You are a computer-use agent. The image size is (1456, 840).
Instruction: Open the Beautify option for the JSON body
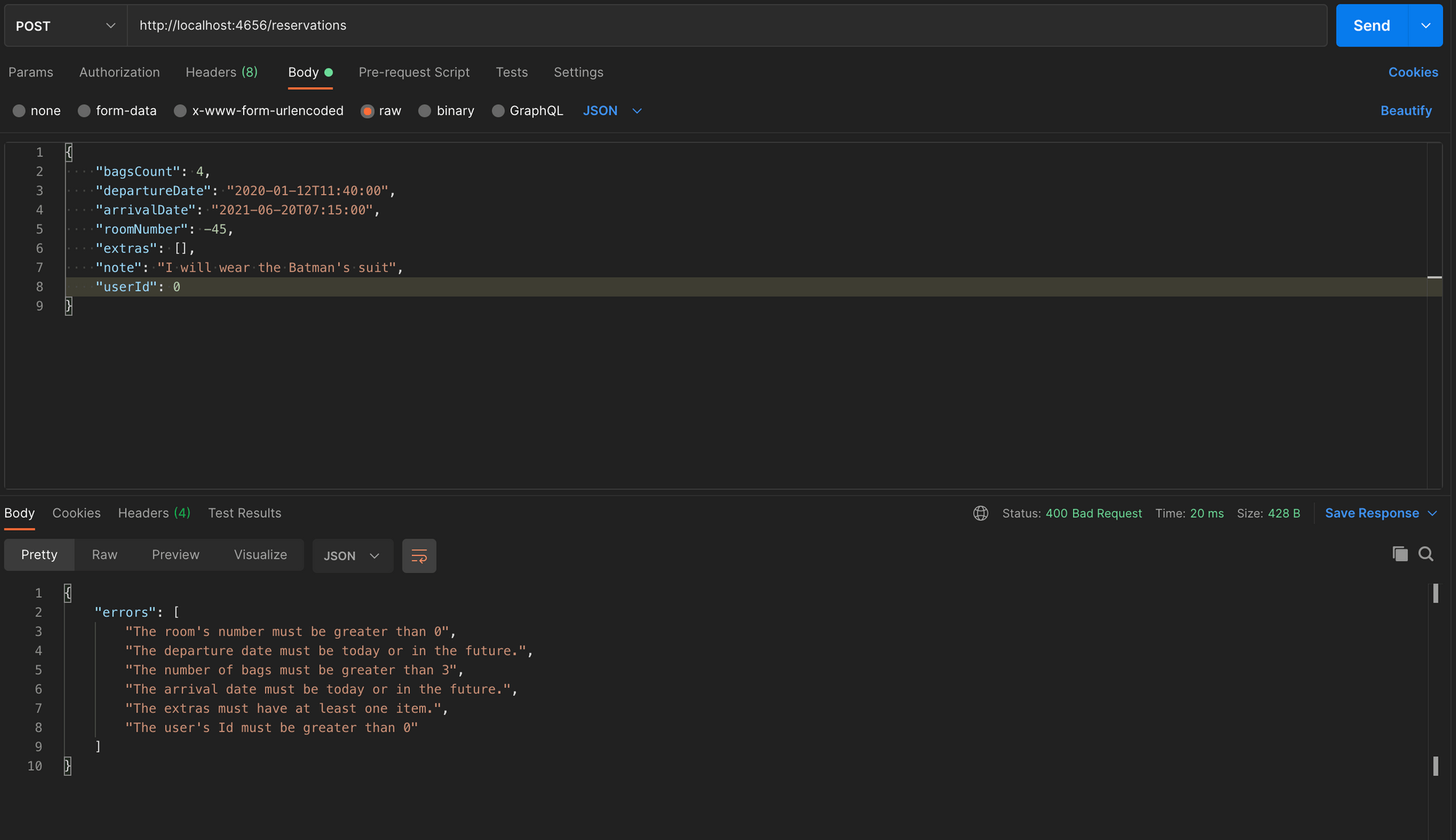coord(1406,111)
